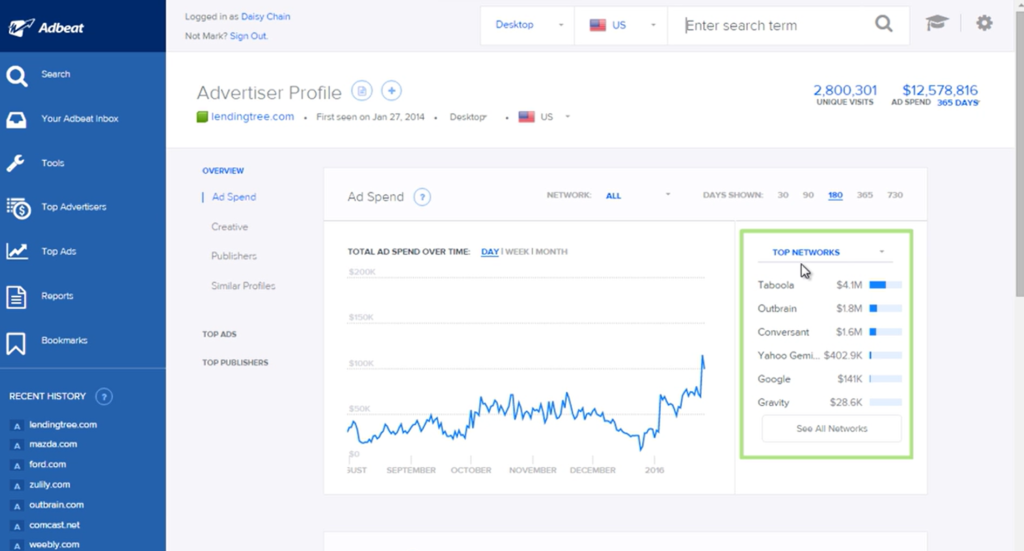Click the Outbrain spend bar
This screenshot has height=551, width=1024.
pyautogui.click(x=886, y=308)
